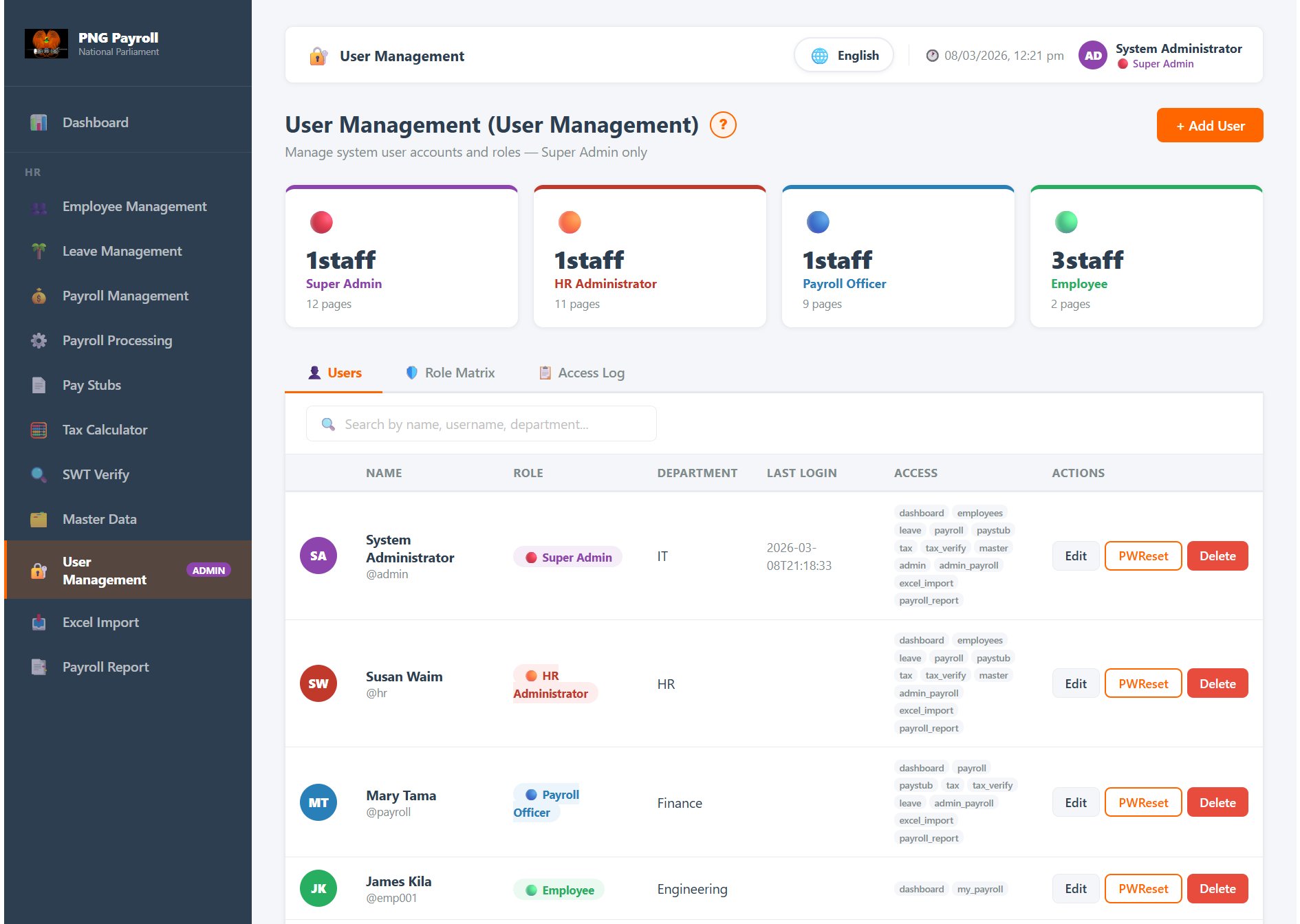This screenshot has width=1300, height=924.
Task: Click the Payroll Management money bag icon
Action: click(39, 296)
